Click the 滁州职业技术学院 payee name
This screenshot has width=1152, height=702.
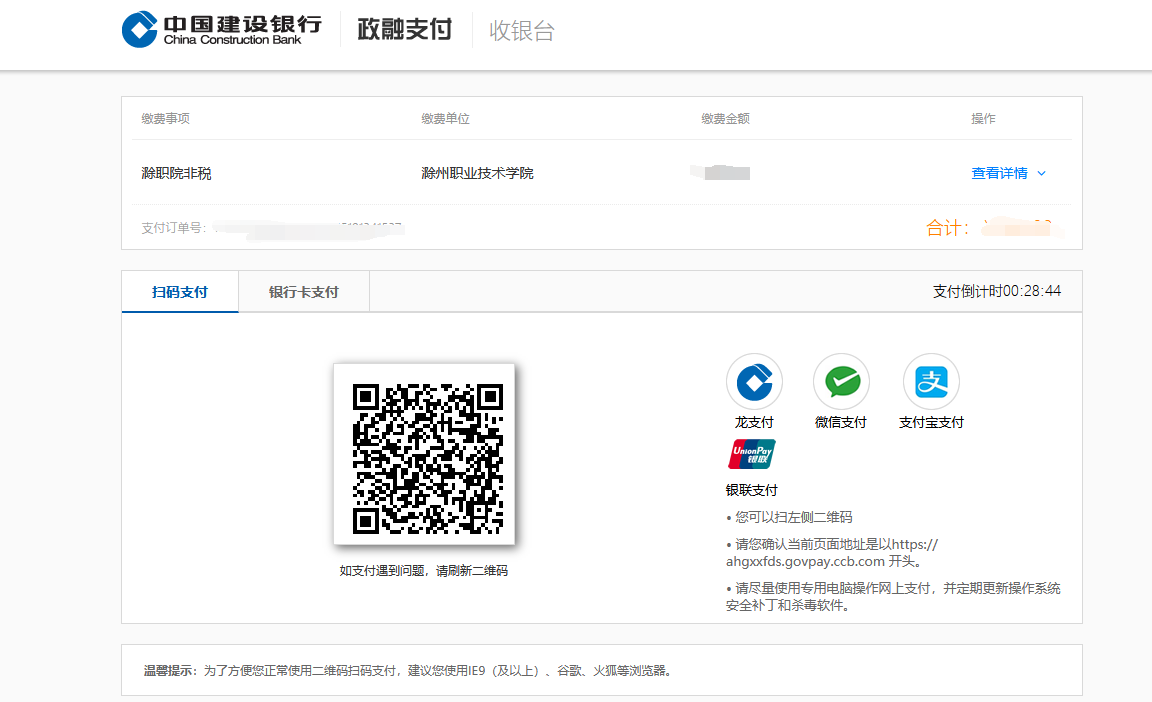click(x=477, y=174)
